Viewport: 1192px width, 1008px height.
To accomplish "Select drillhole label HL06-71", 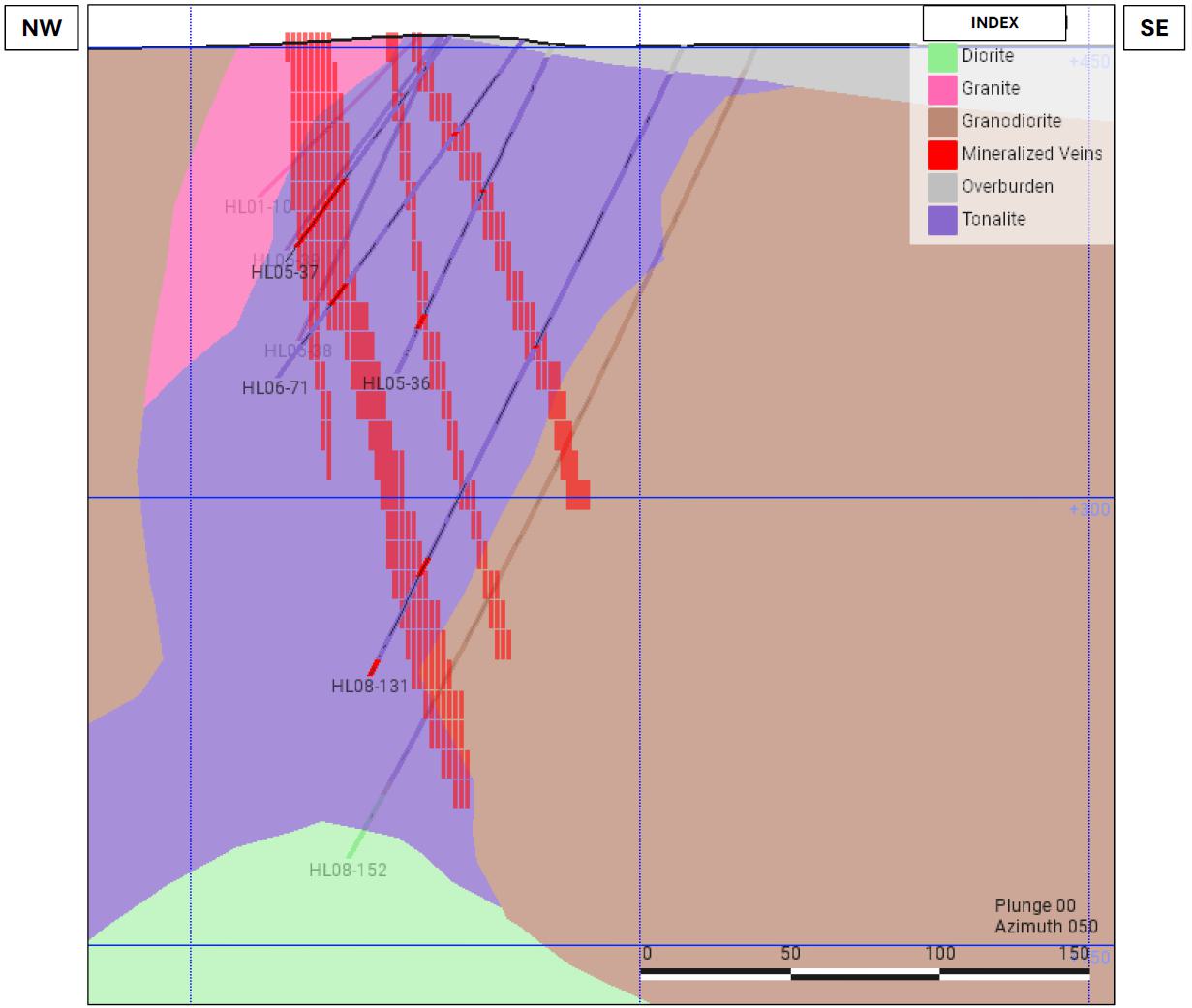I will tap(275, 388).
